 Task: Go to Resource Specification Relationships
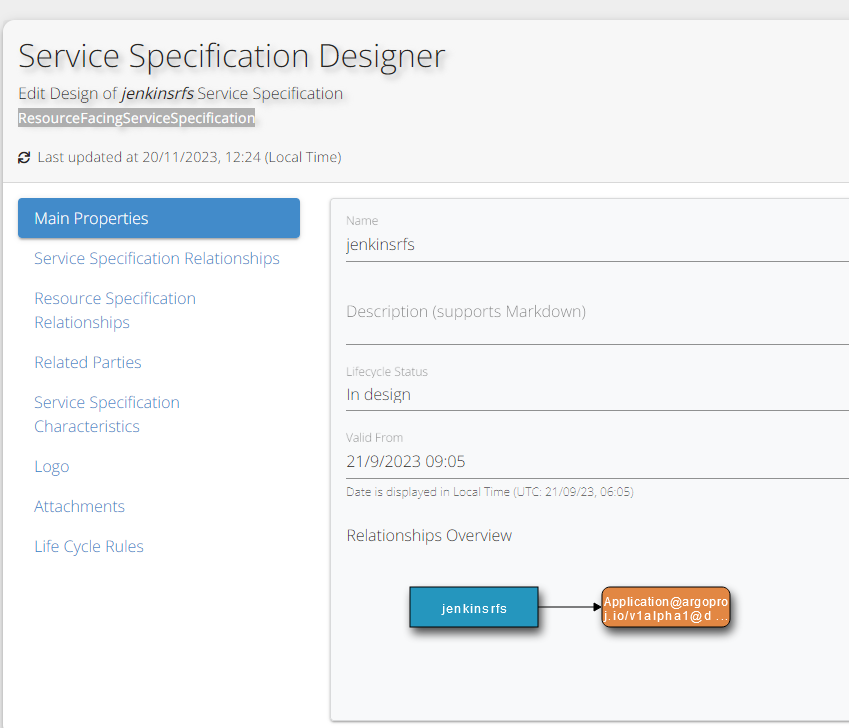coord(115,310)
